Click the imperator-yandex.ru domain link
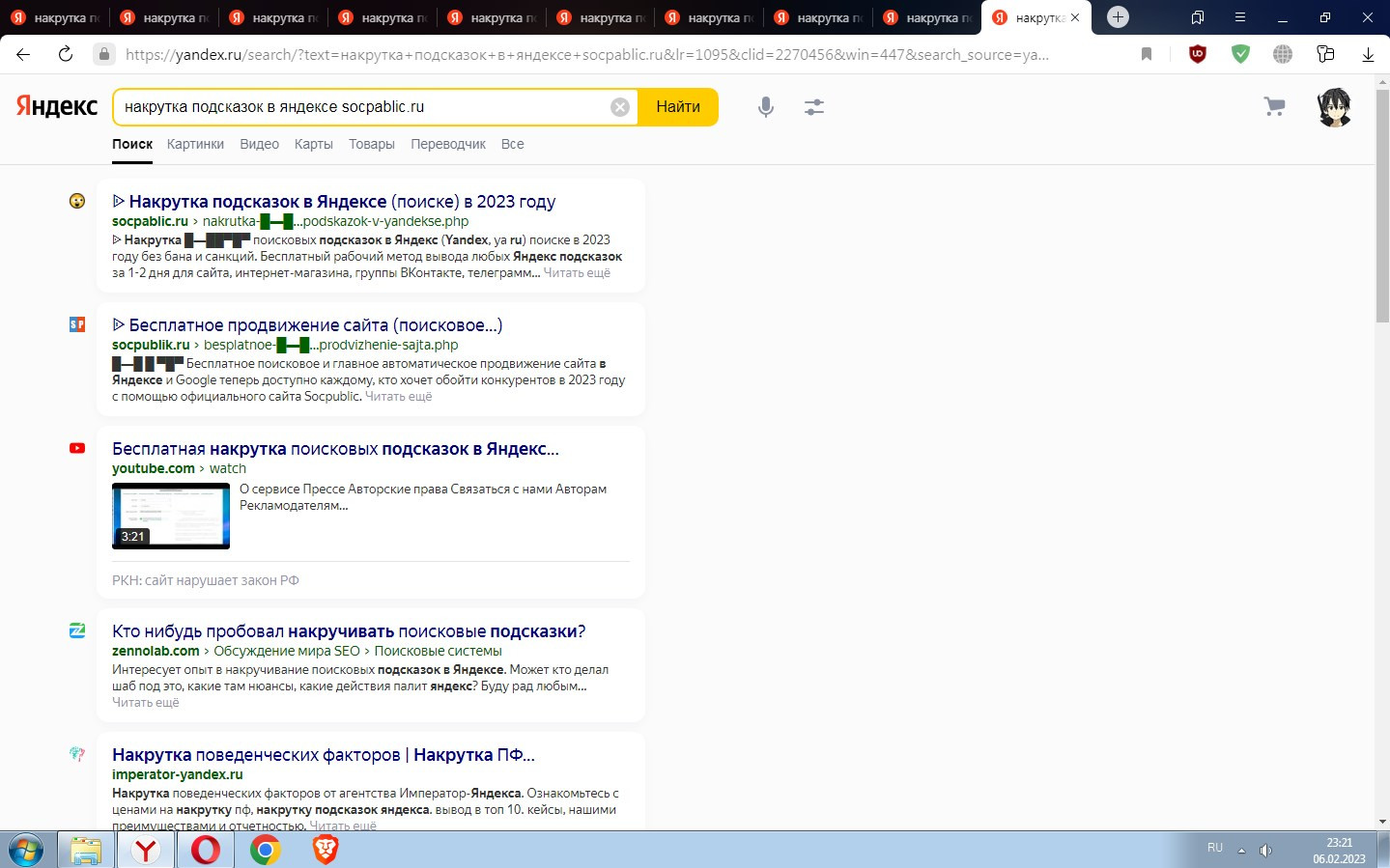This screenshot has height=868, width=1390. tap(178, 774)
